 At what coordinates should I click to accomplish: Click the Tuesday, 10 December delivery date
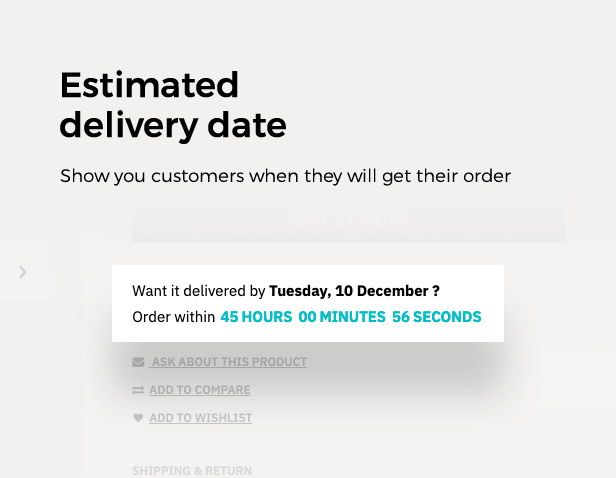click(x=348, y=291)
